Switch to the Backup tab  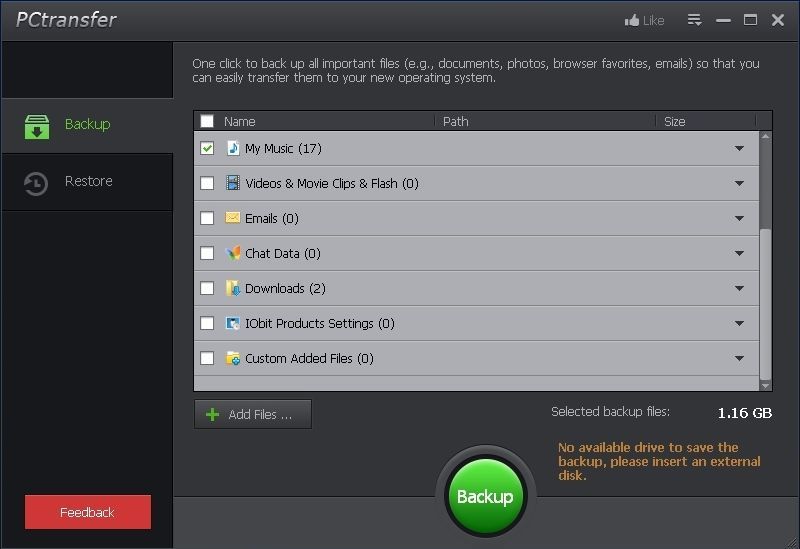click(x=87, y=126)
